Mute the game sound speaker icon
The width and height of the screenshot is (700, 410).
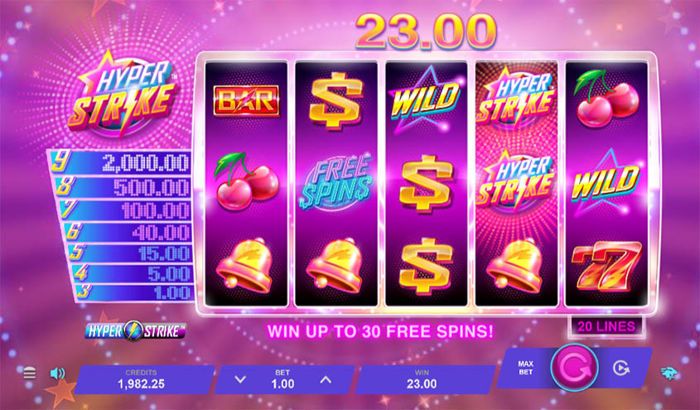[58, 373]
